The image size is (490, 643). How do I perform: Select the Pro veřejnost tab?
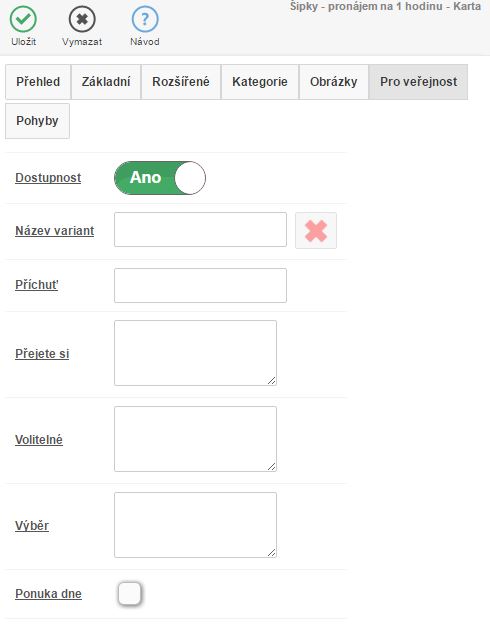click(418, 82)
